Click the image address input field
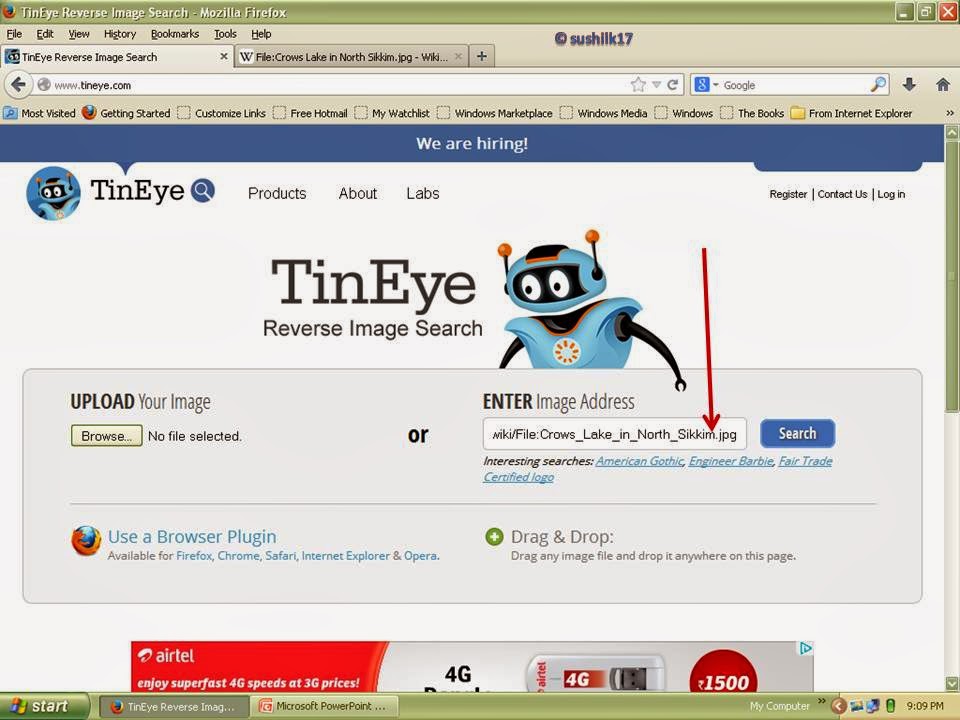Viewport: 960px width, 720px height. (x=614, y=434)
